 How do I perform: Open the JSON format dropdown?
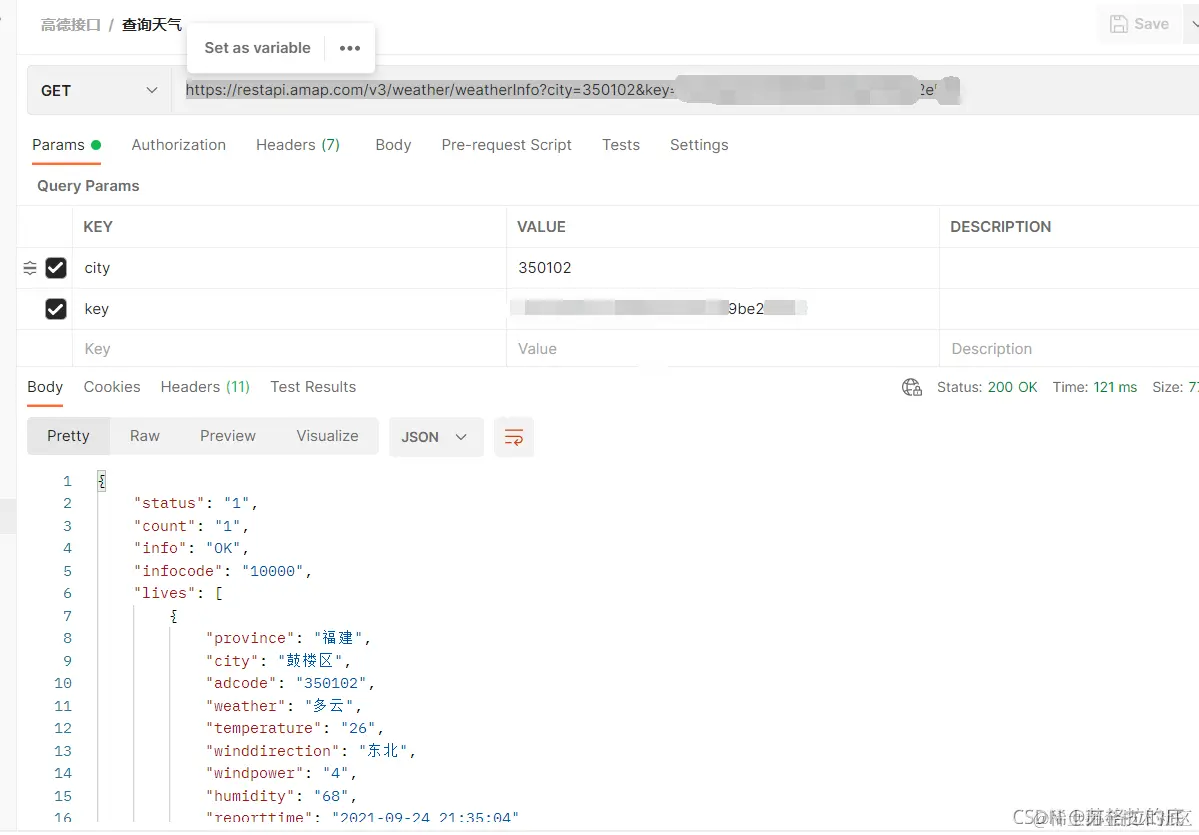(435, 437)
